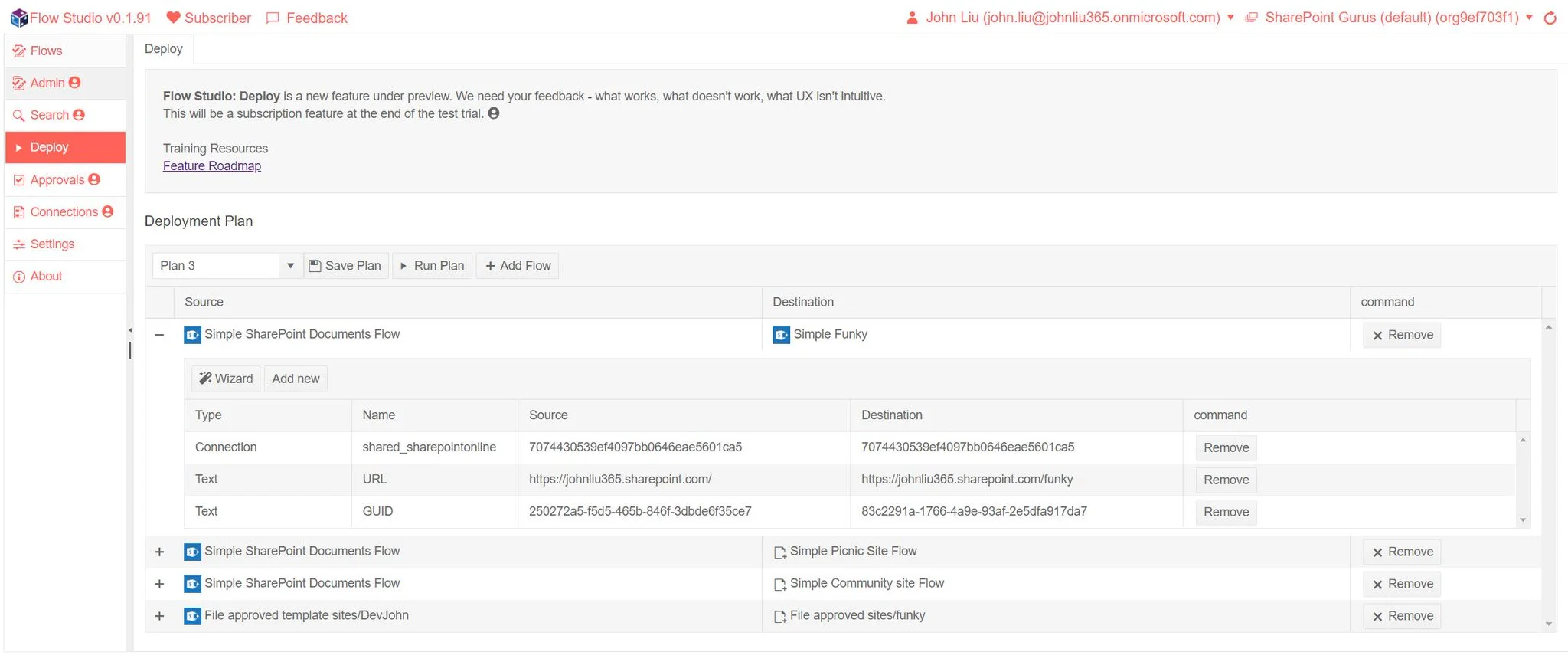Image resolution: width=1568 pixels, height=662 pixels.
Task: Collapse the first Simple SharePoint Documents Flow row
Action: 159,335
